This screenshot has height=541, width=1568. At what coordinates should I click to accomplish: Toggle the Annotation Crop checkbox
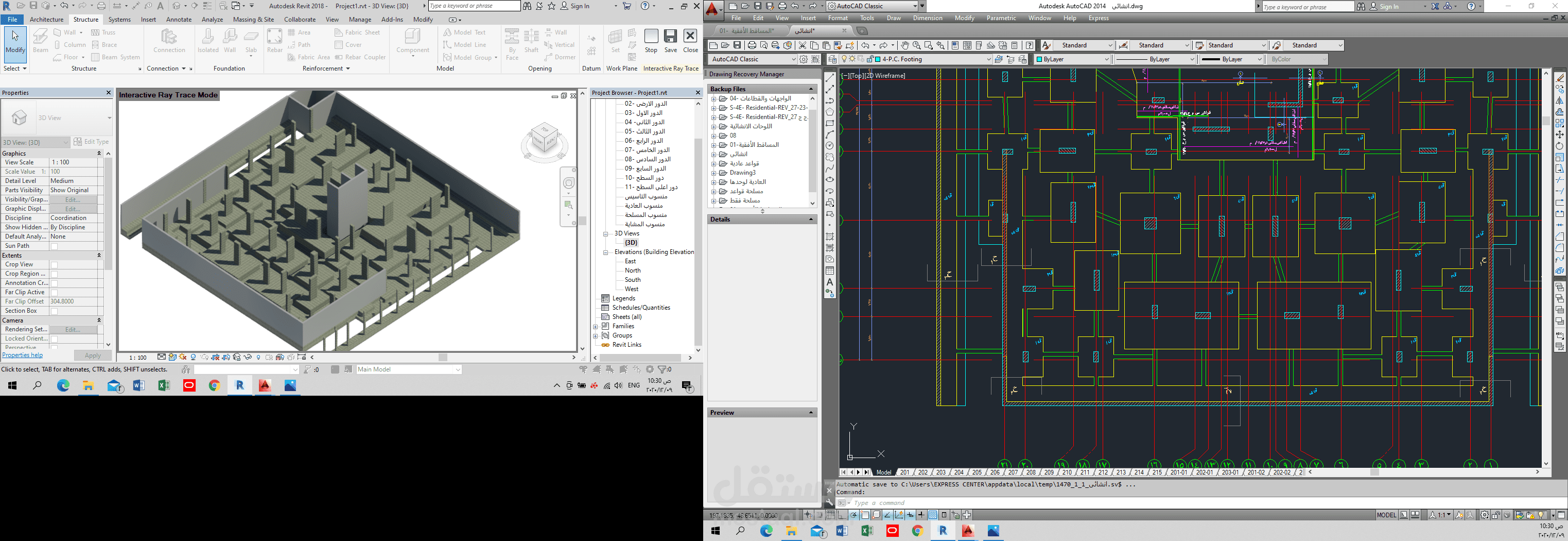coord(54,283)
